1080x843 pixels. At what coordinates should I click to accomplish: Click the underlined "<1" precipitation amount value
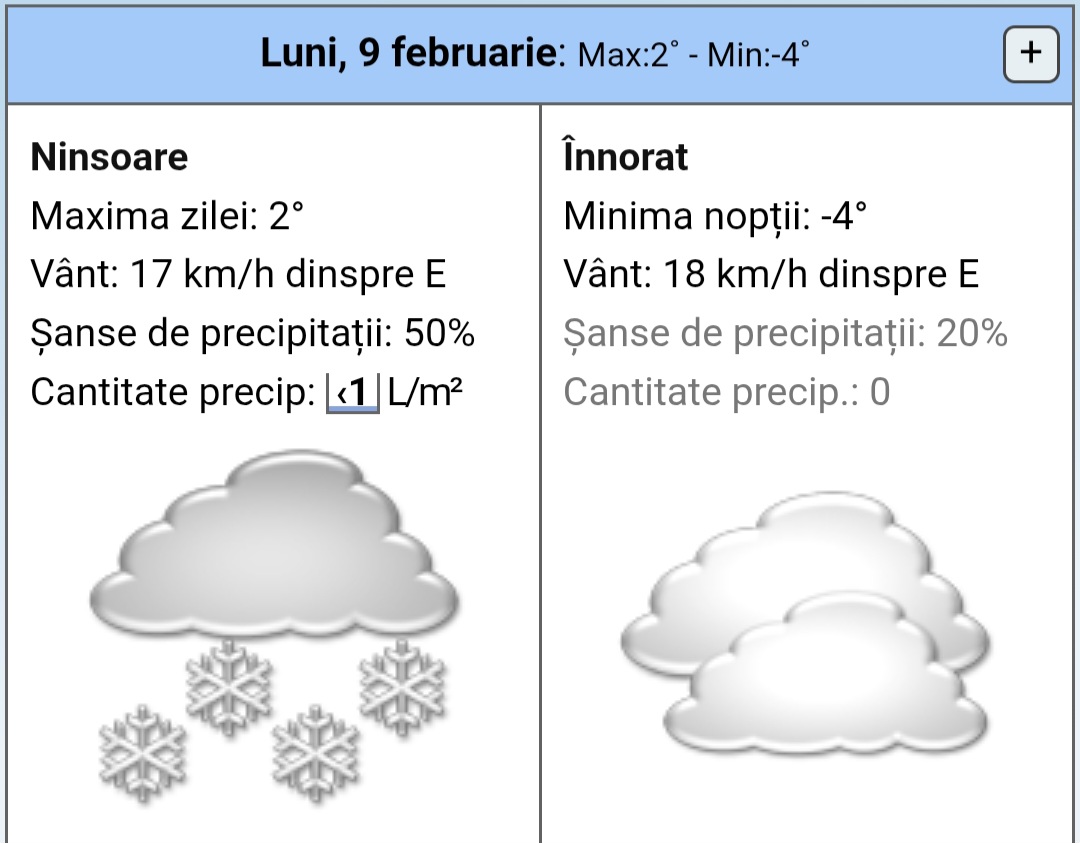[354, 393]
